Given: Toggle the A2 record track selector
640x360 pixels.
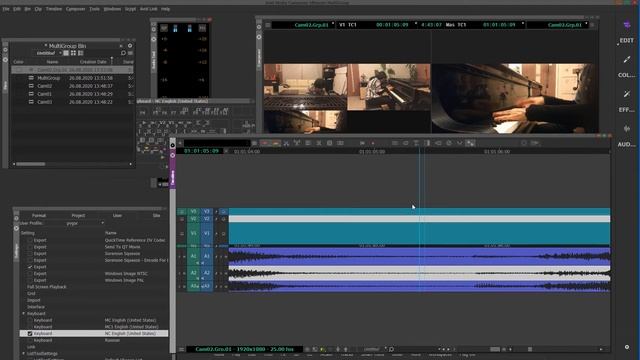Looking at the screenshot, I should pos(207,273).
